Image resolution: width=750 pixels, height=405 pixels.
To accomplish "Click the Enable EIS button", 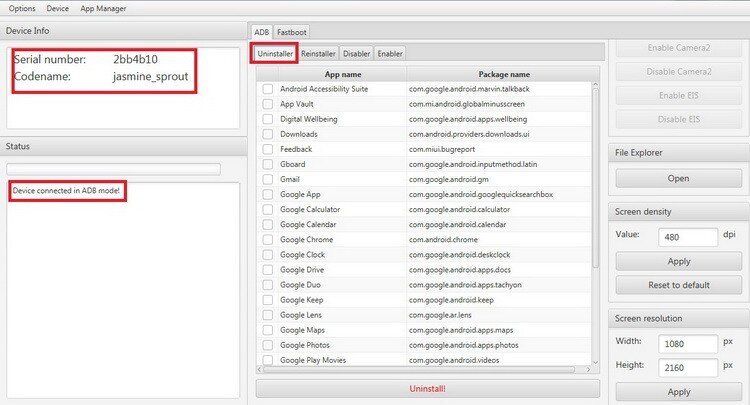I will click(679, 96).
